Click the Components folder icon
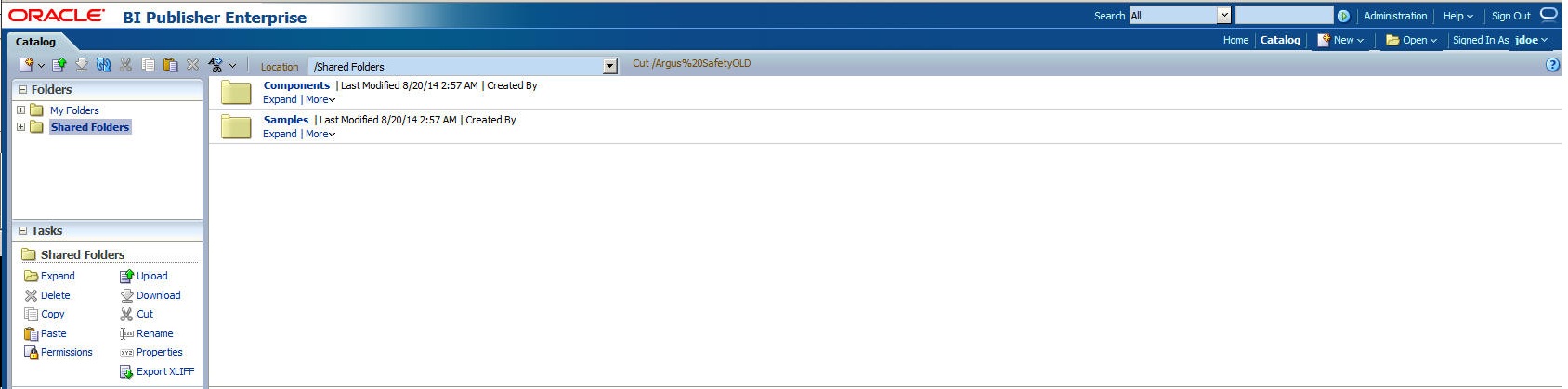Screen dimensions: 1568x389 (x=236, y=92)
